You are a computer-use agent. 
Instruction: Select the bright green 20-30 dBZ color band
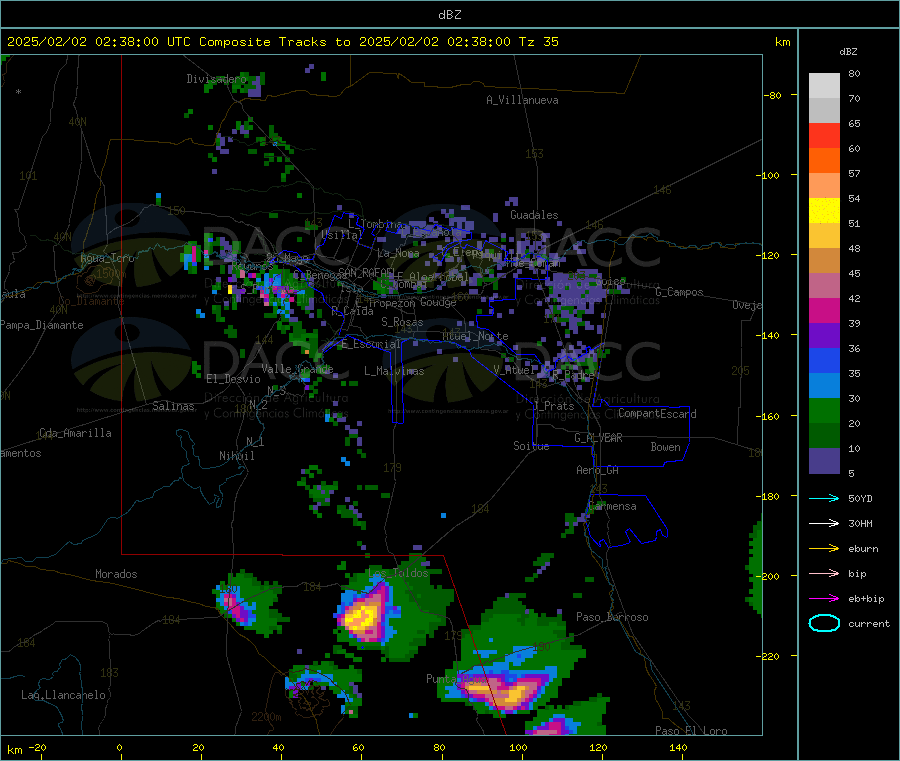click(824, 410)
